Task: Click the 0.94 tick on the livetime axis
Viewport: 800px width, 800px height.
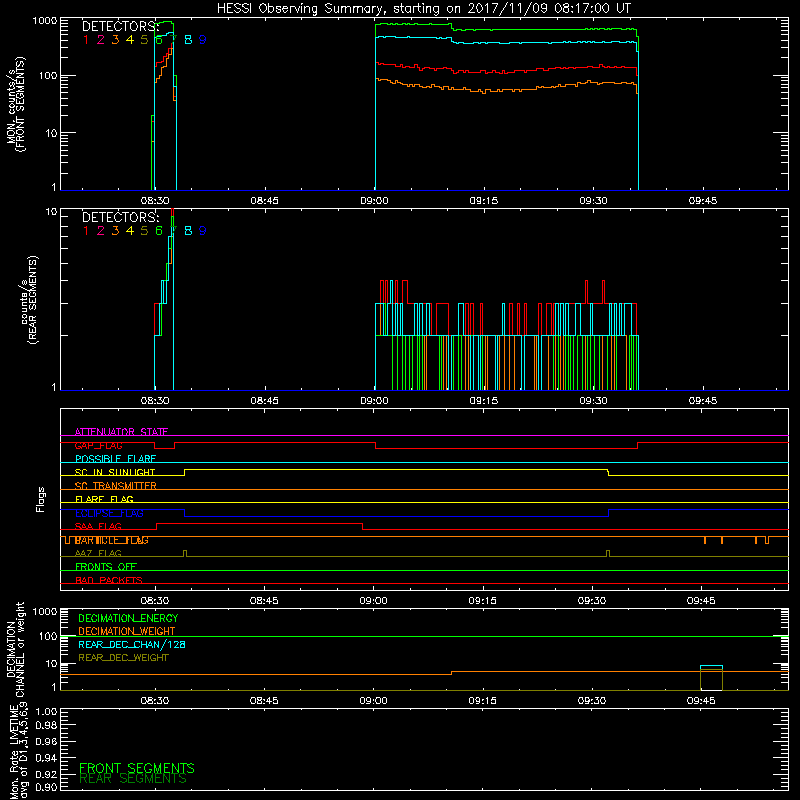Action: (46, 757)
